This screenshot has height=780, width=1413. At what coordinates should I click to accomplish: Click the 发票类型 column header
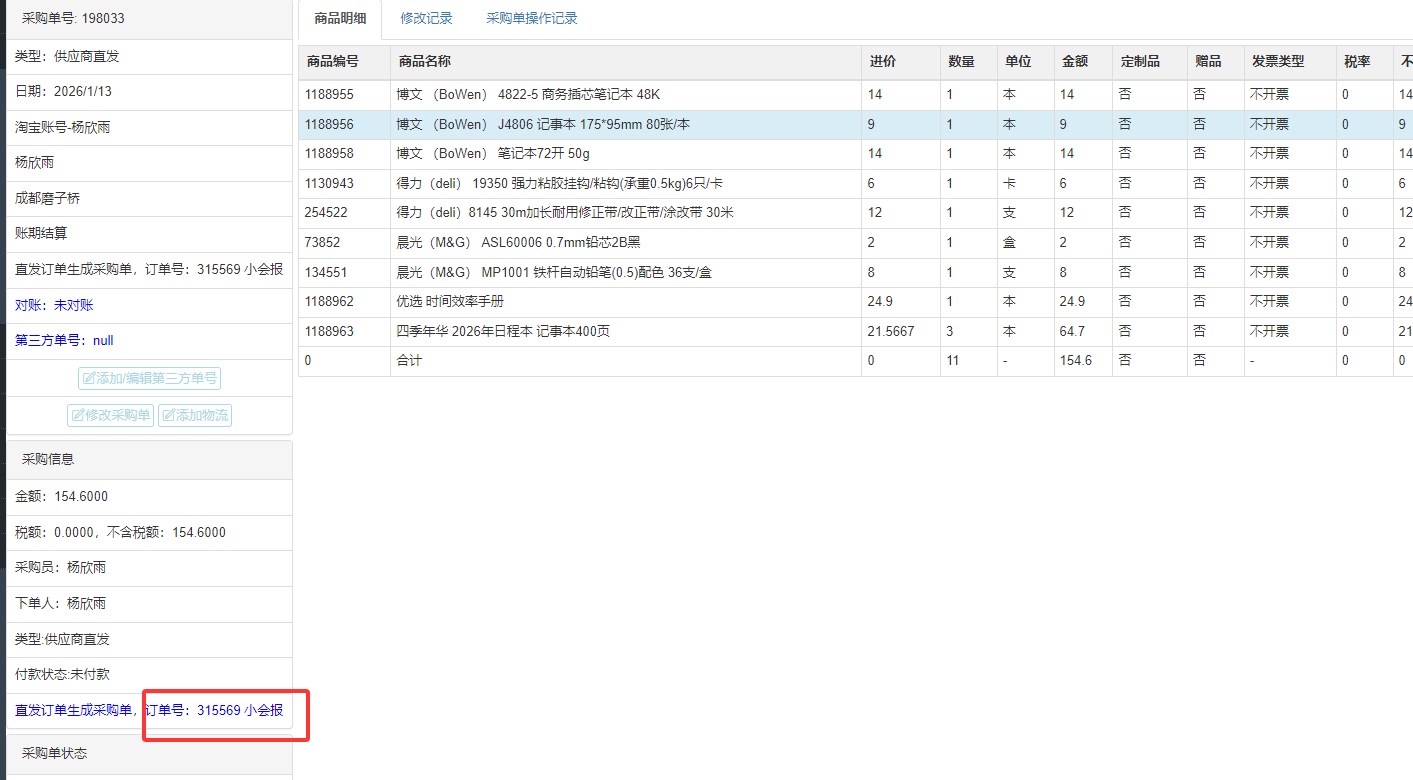[x=1278, y=61]
